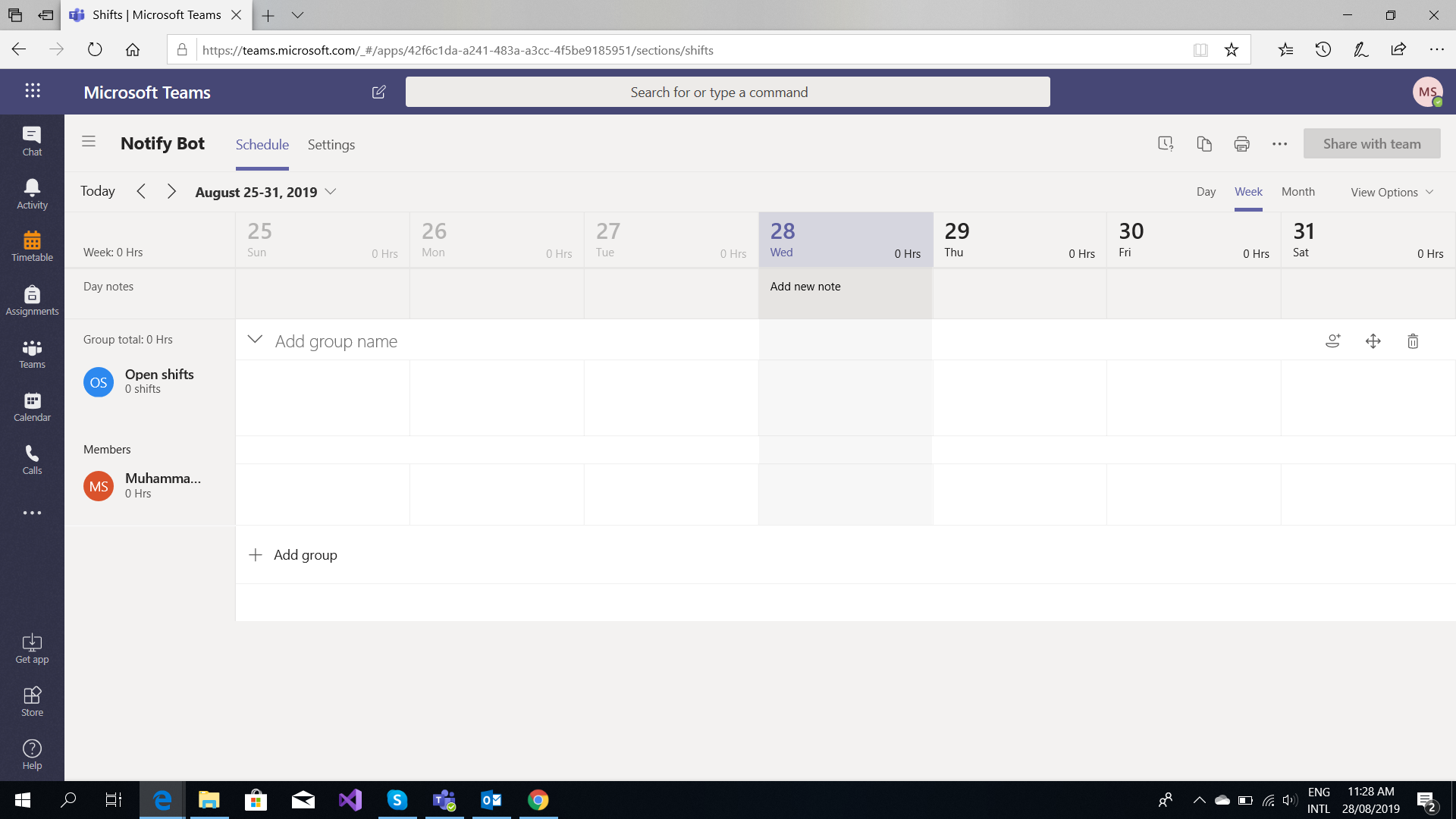The height and width of the screenshot is (819, 1456).
Task: Select the Open shifts row
Action: [x=150, y=381]
